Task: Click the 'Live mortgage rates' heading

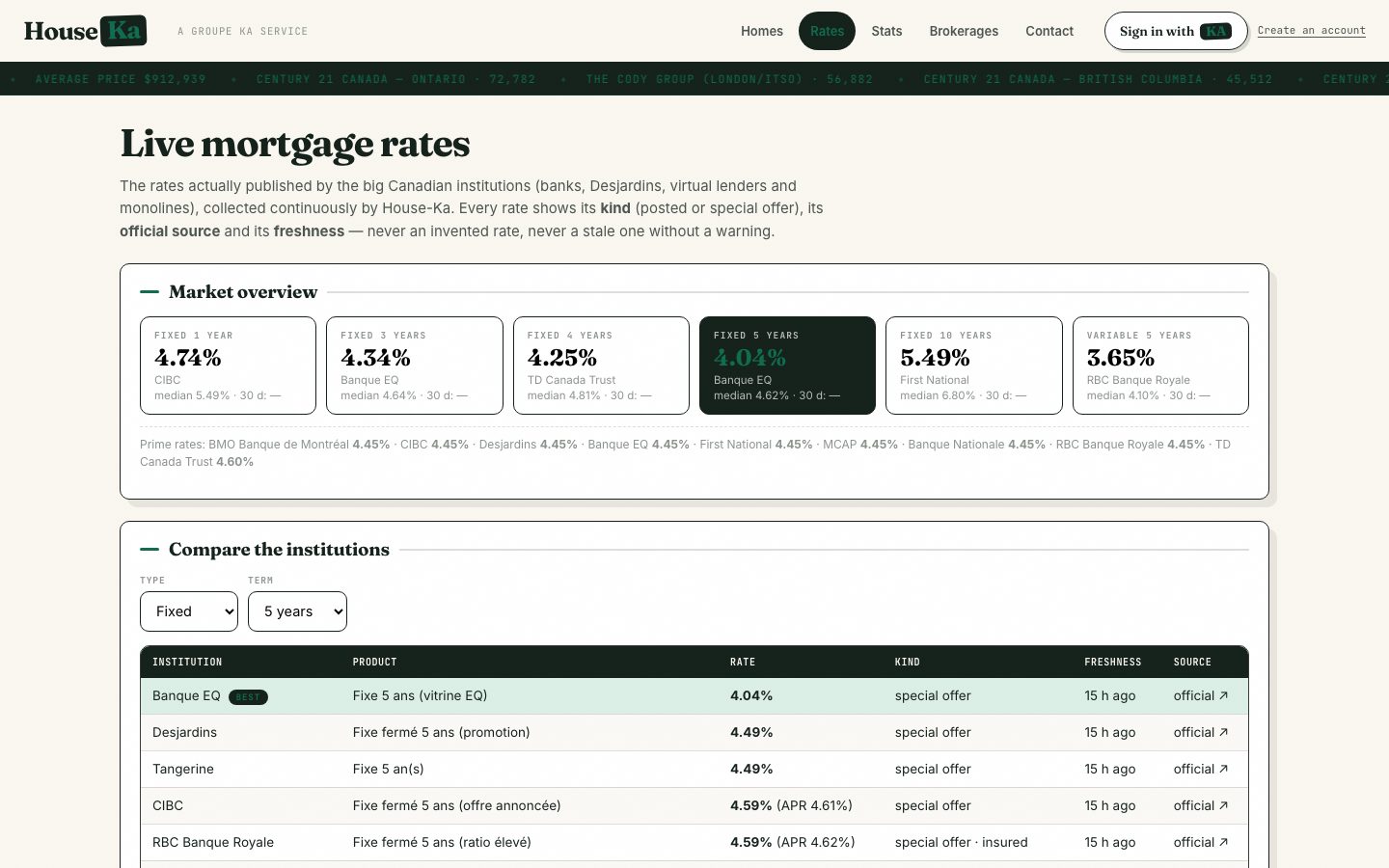Action: click(295, 144)
